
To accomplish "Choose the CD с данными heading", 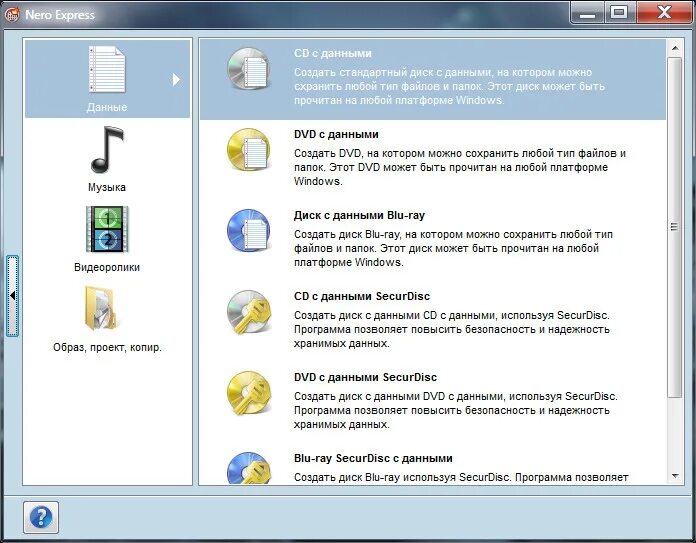I will 332,53.
